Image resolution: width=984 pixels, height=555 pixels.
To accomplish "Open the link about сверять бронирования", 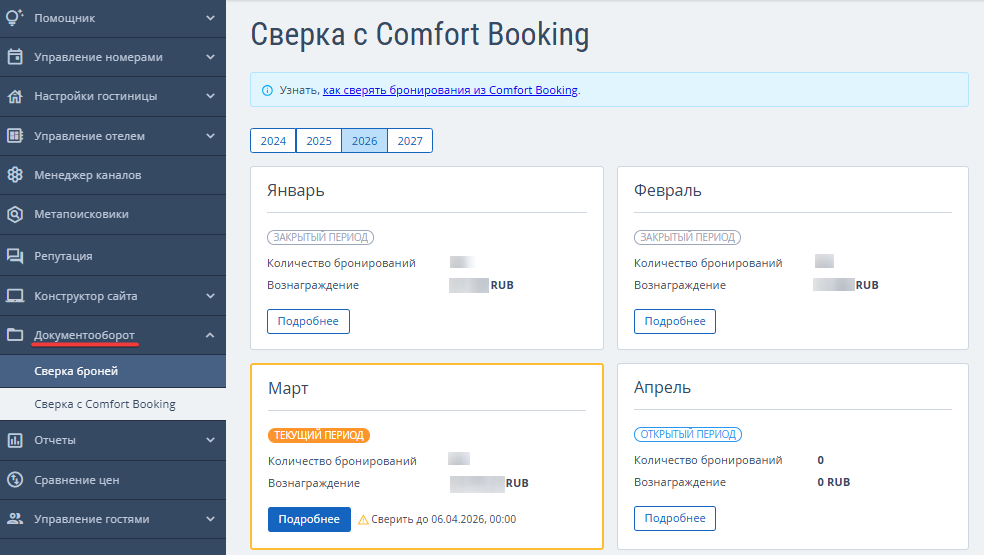I will tap(450, 90).
